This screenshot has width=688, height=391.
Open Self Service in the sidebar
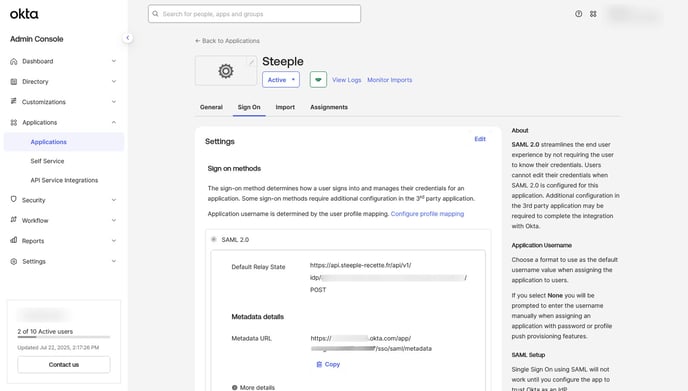click(x=47, y=161)
